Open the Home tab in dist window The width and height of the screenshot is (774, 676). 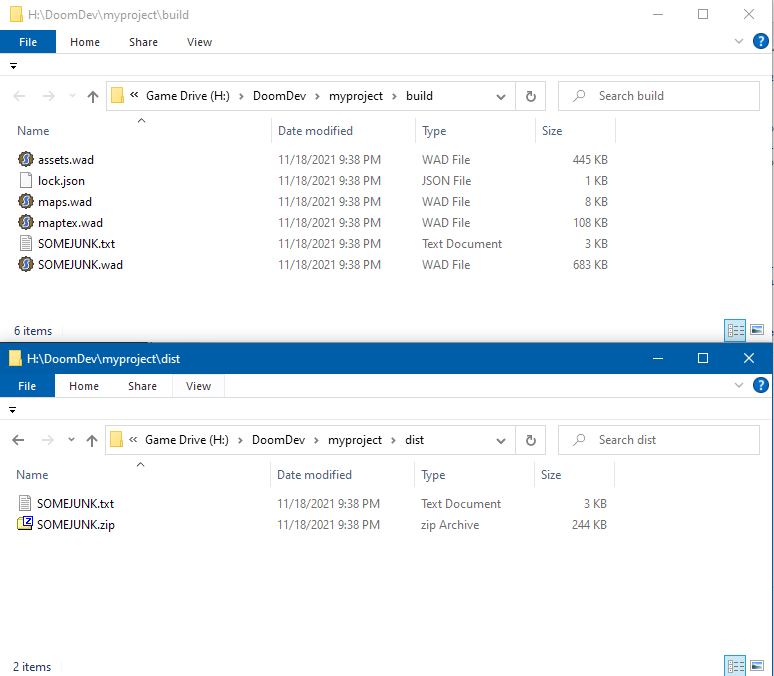pos(84,386)
